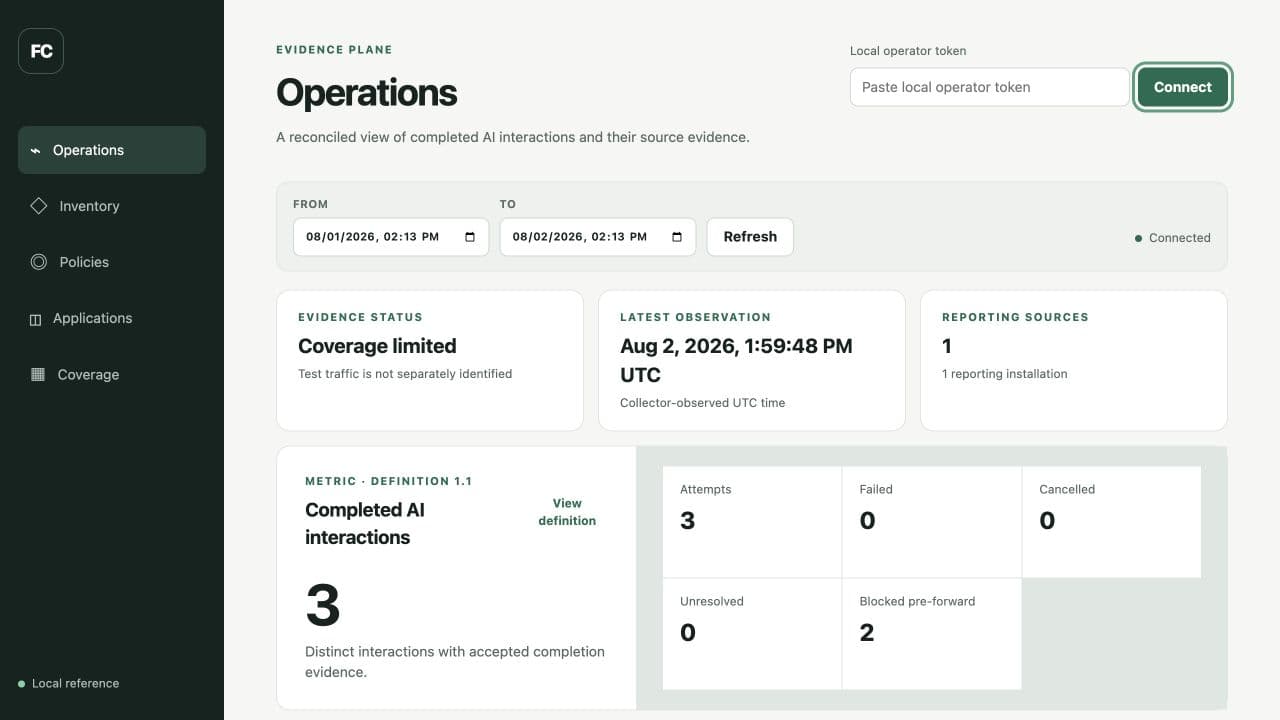Click the Coverage grid icon
This screenshot has height=720, width=1280.
point(38,374)
